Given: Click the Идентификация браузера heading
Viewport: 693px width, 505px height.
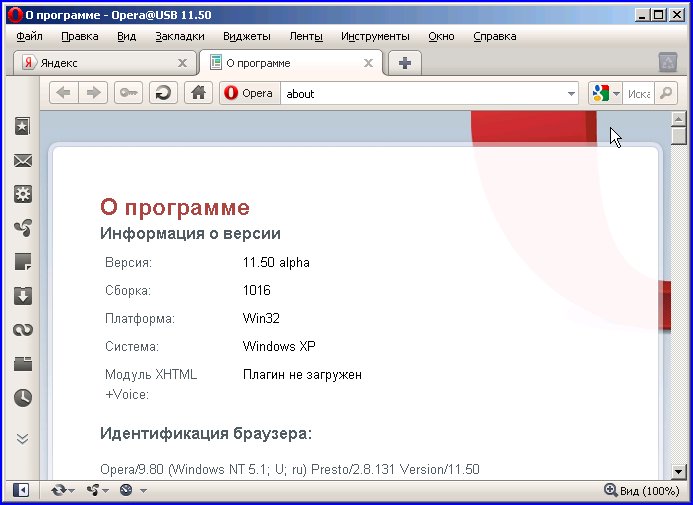Looking at the screenshot, I should [x=206, y=433].
